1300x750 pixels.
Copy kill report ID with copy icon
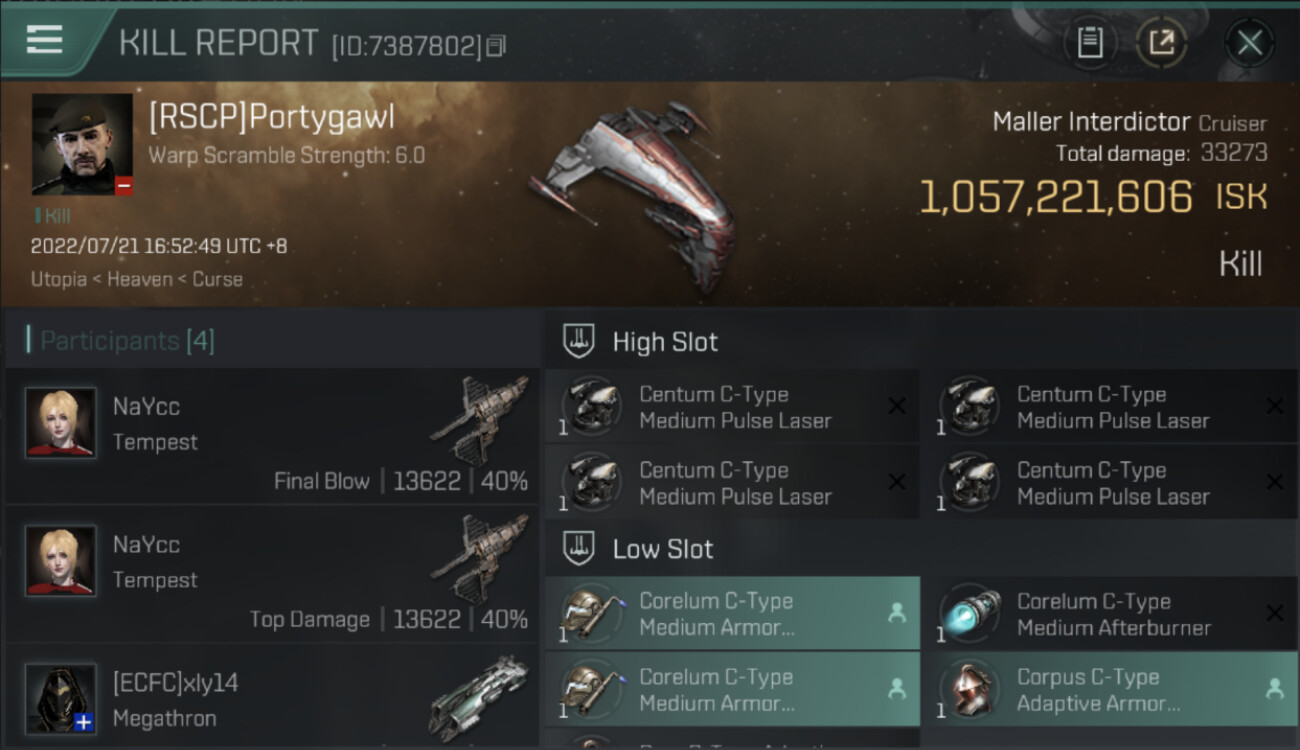click(x=497, y=45)
